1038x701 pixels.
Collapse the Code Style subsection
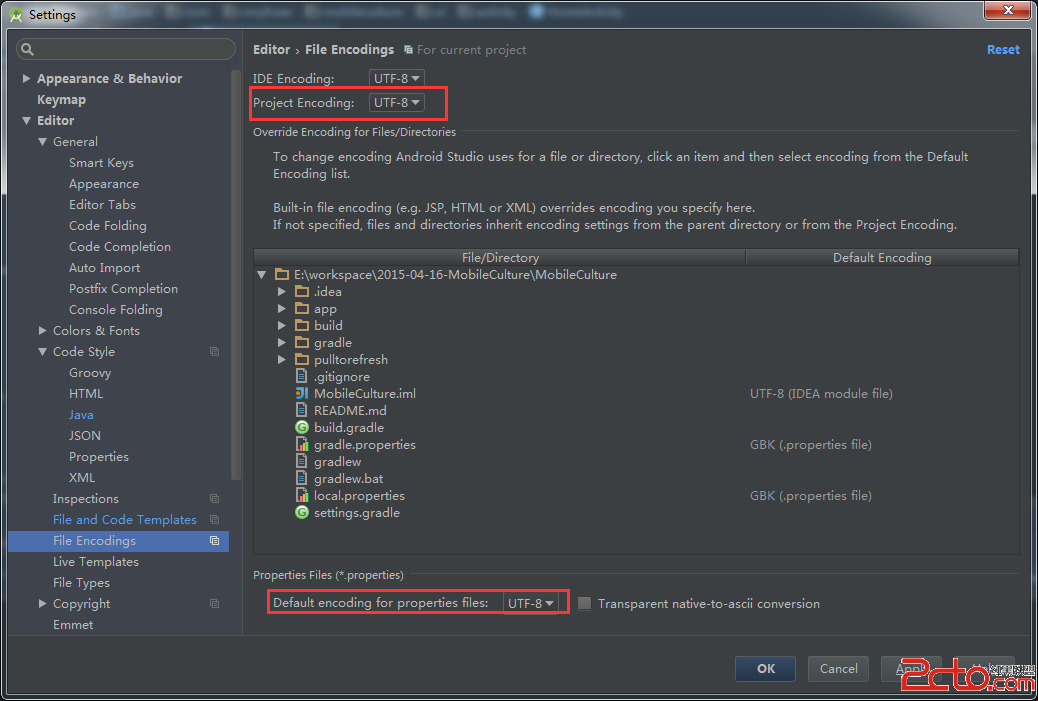point(42,351)
